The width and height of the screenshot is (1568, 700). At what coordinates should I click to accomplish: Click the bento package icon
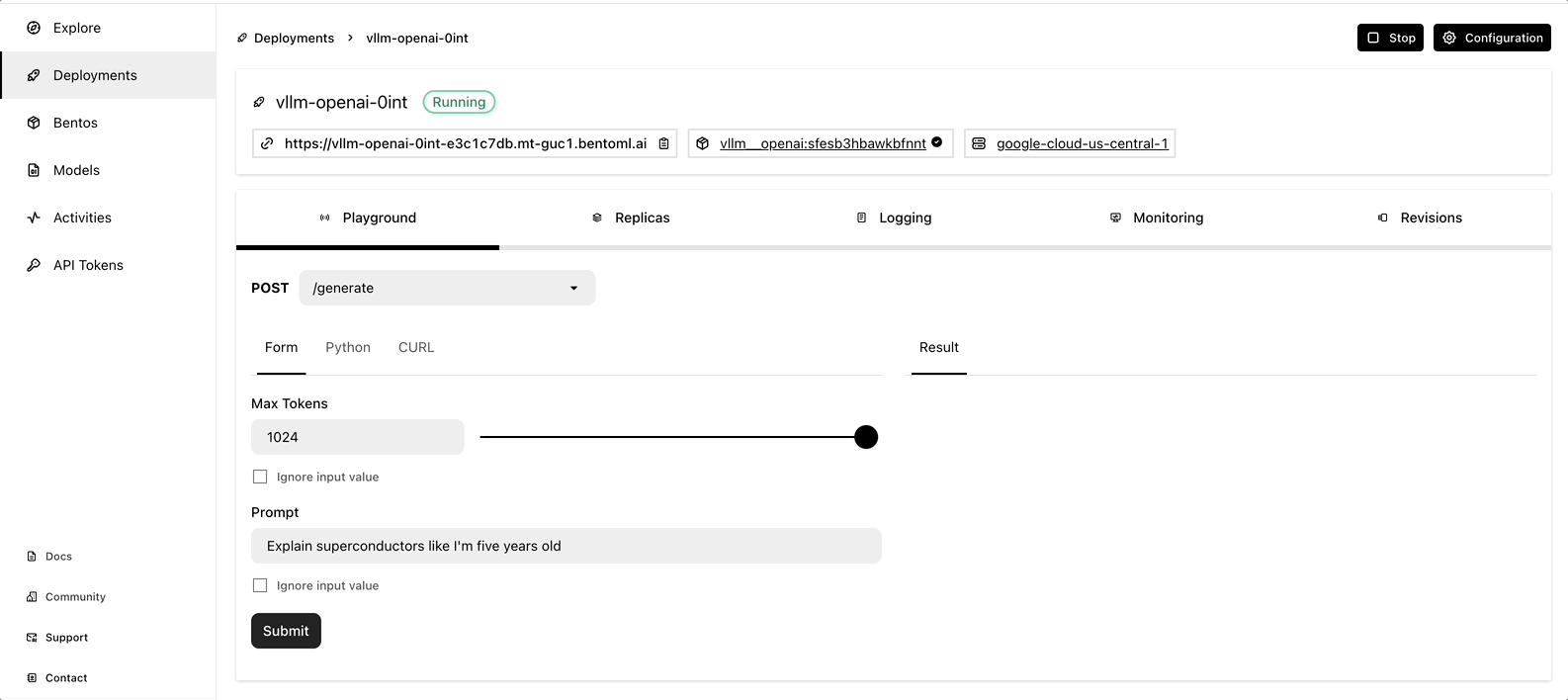702,143
